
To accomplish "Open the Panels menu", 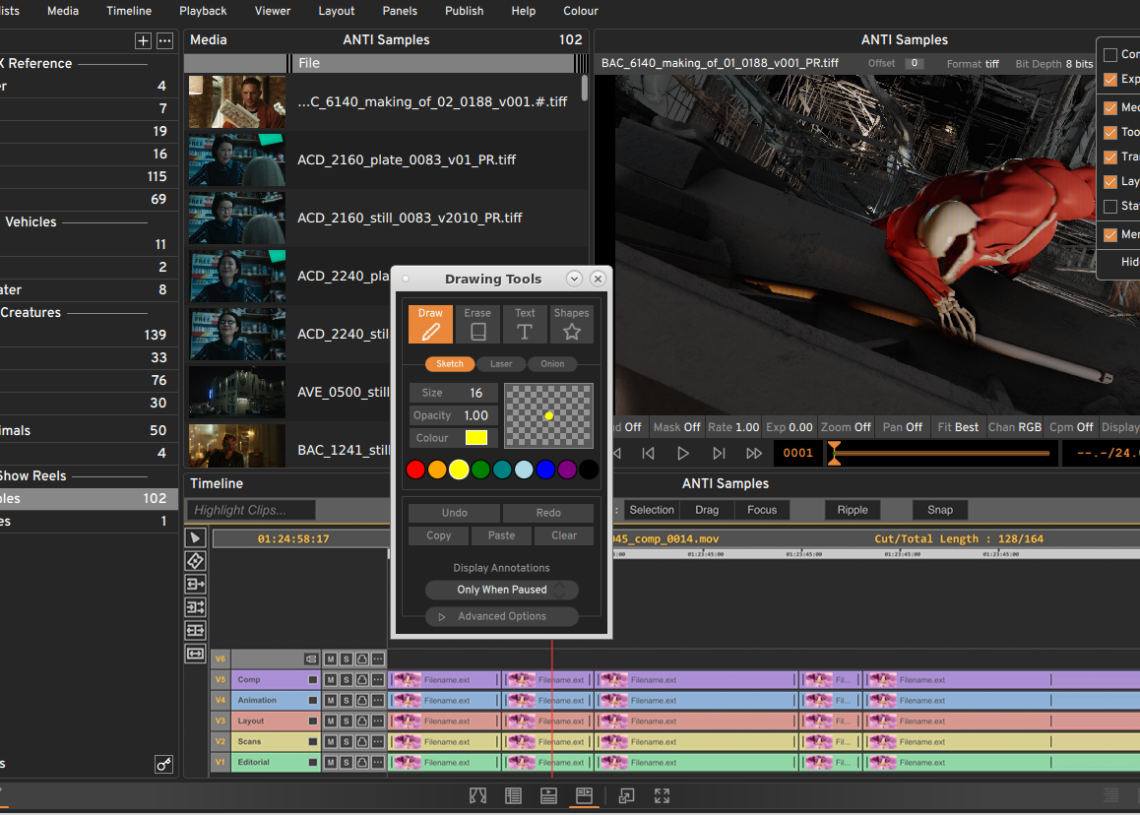I will (400, 11).
